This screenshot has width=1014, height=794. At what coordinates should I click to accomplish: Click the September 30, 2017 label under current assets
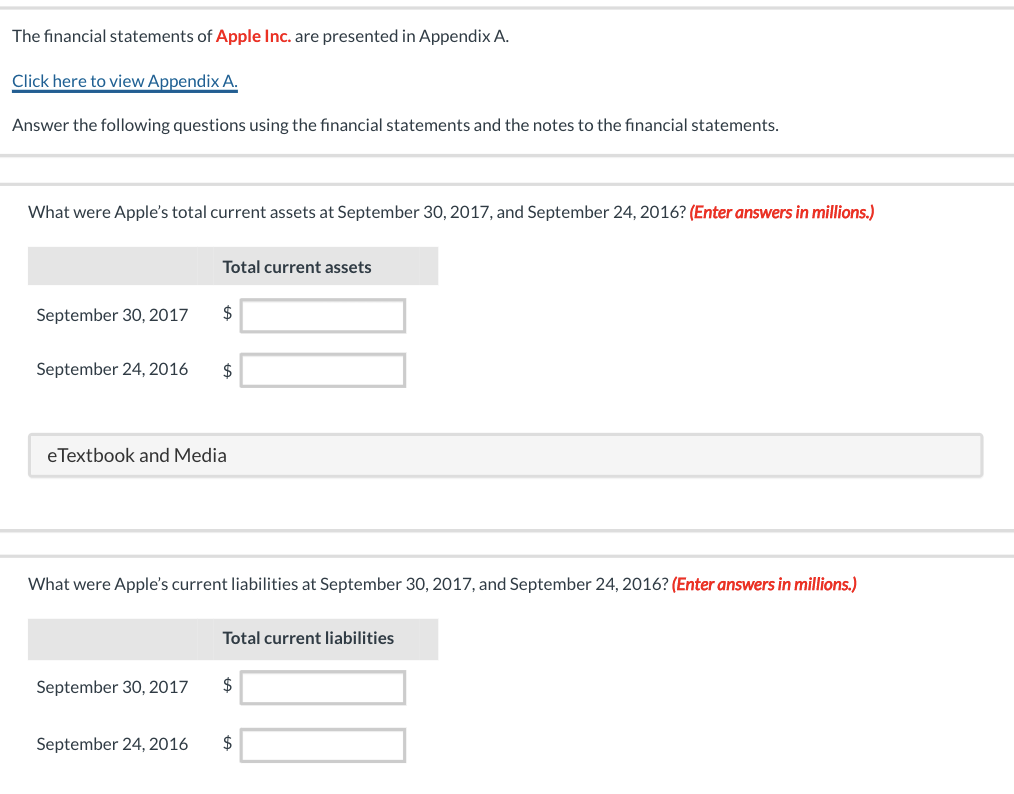[112, 315]
